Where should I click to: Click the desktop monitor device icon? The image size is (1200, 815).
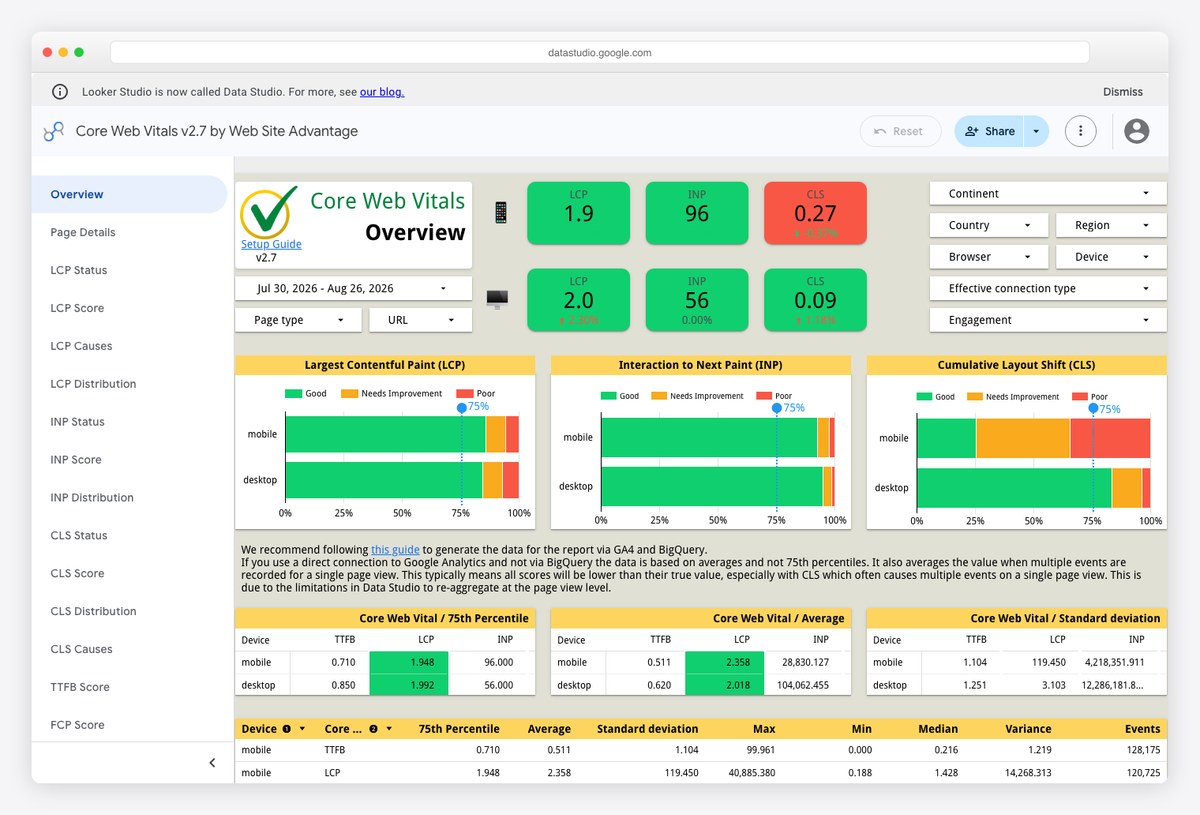pyautogui.click(x=497, y=299)
